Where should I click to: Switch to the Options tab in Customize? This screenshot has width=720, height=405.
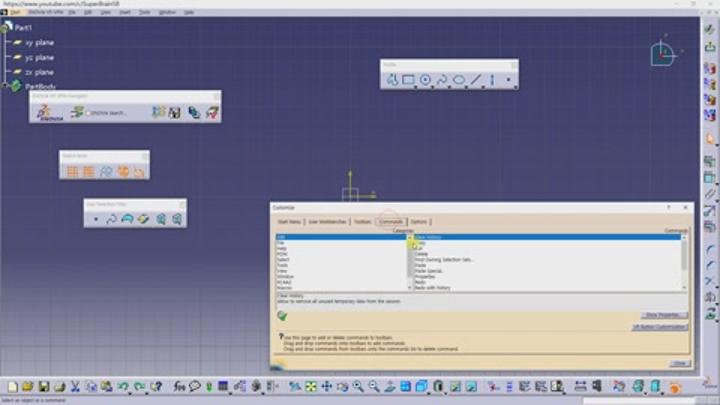click(x=419, y=222)
